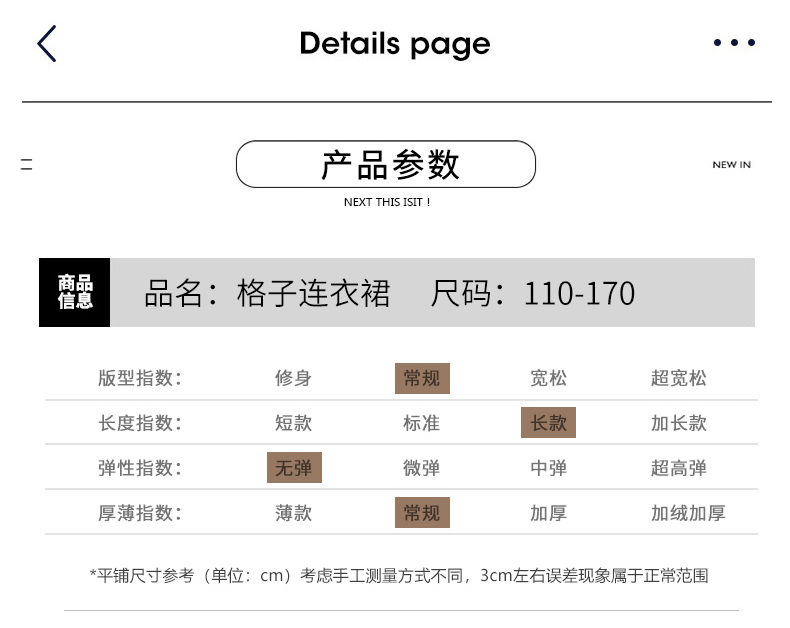Select 短款 length option

point(293,423)
